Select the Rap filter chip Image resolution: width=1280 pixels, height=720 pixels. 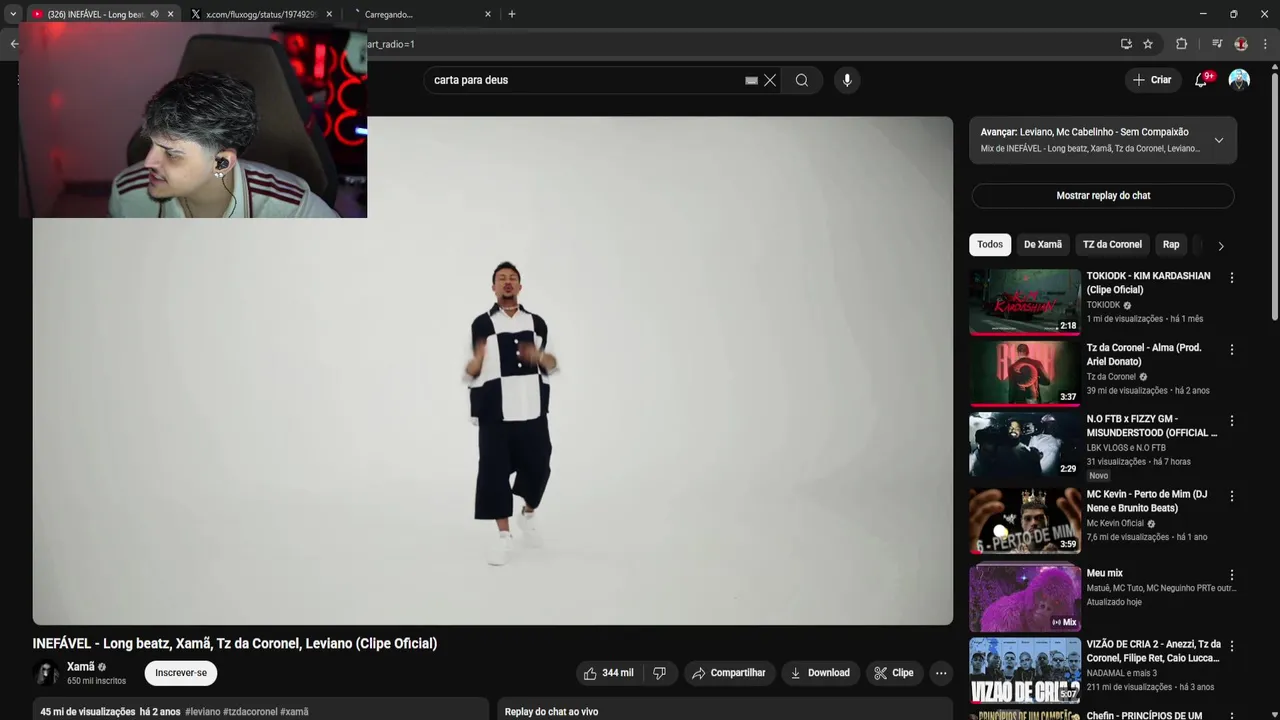point(1171,244)
